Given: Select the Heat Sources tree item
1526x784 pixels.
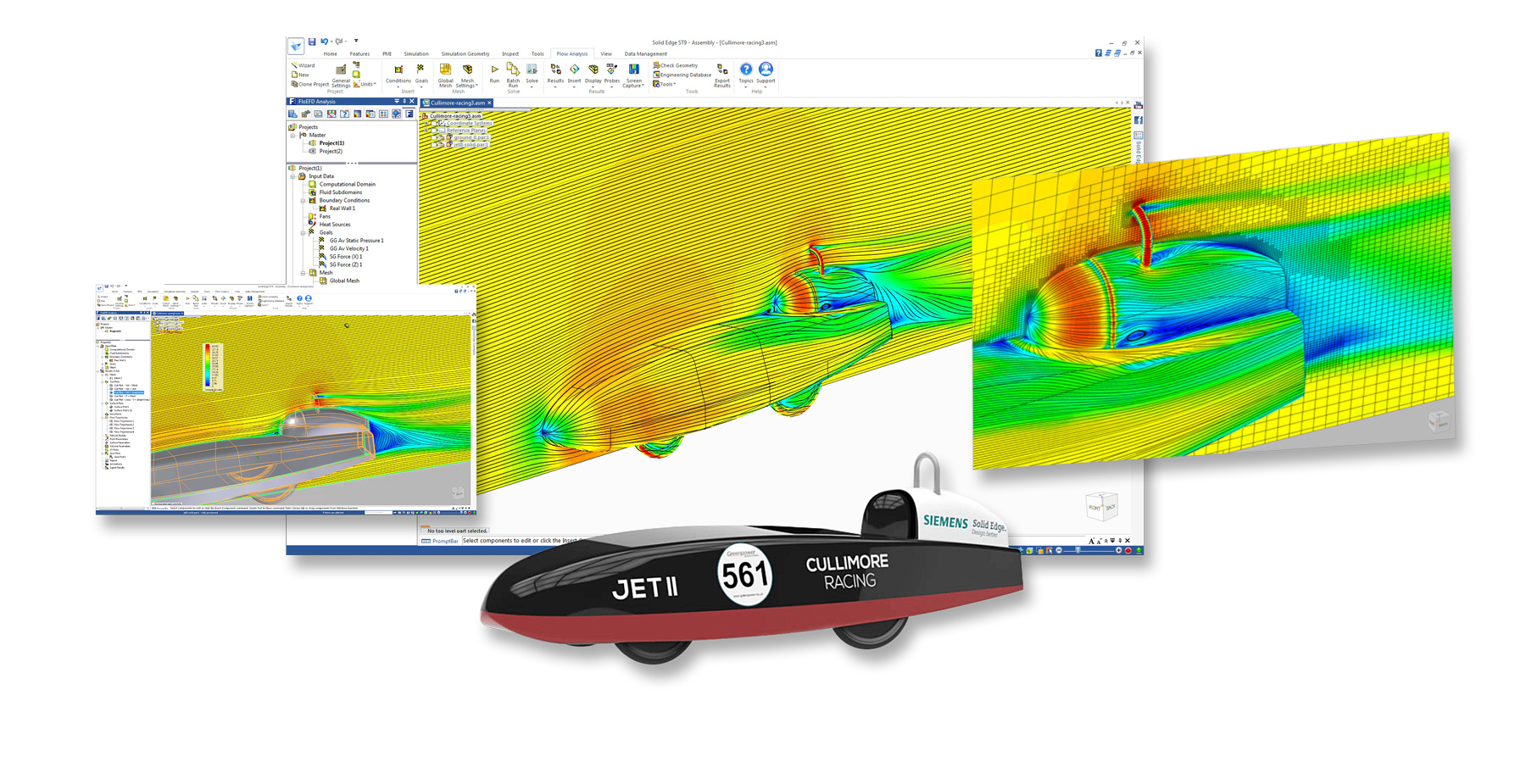Looking at the screenshot, I should pos(335,225).
